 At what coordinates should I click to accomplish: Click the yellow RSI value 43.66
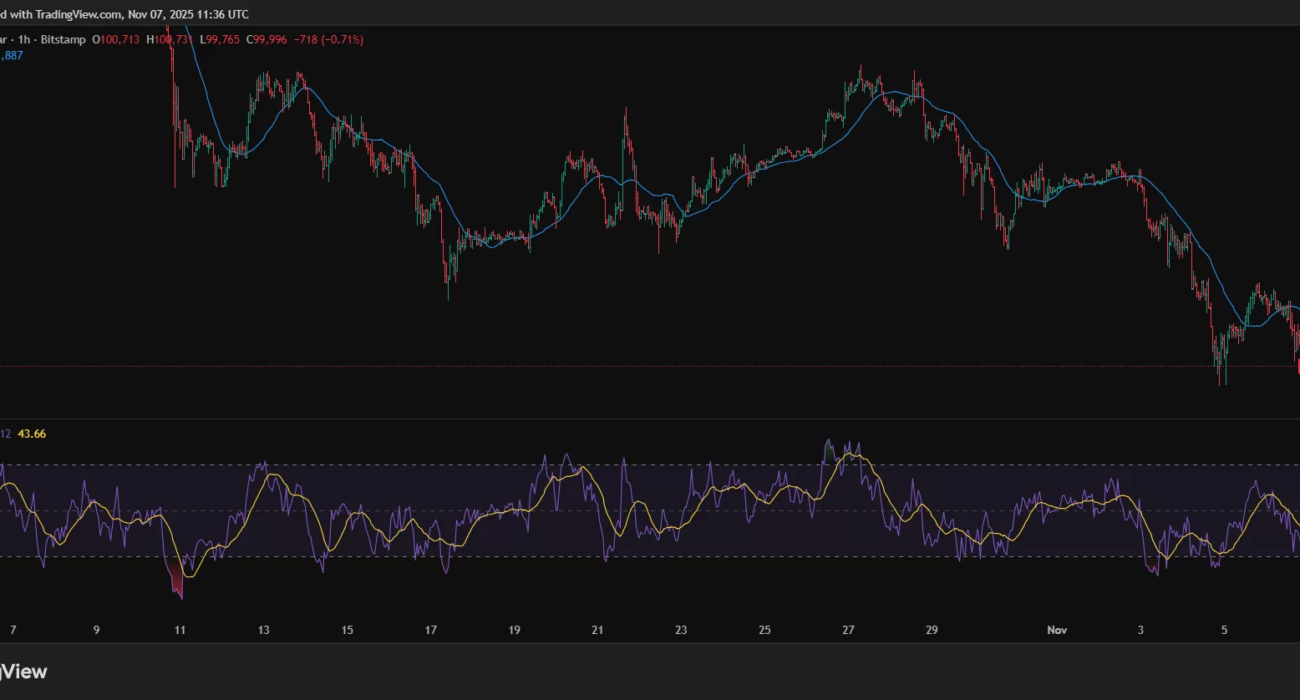[32, 434]
